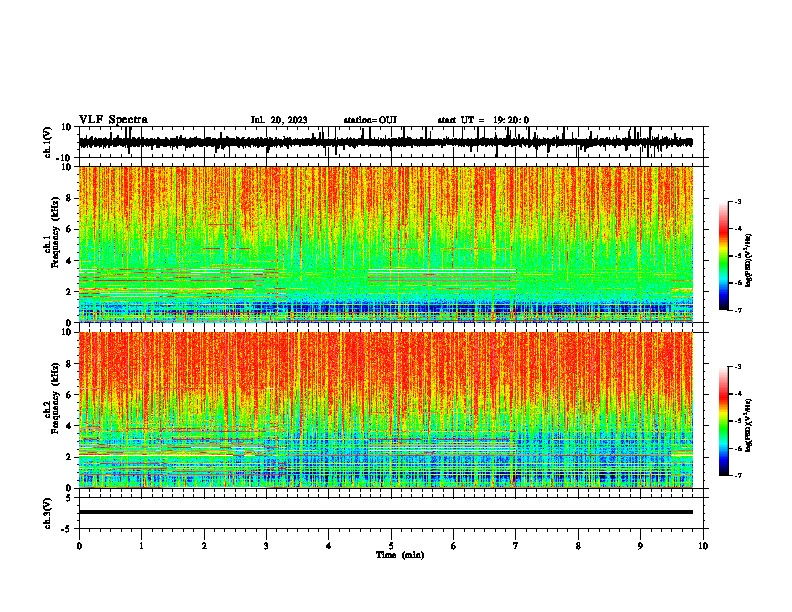Select the "ch.3(V)" axis label
Viewport: 792px width, 612px height.
(48, 513)
